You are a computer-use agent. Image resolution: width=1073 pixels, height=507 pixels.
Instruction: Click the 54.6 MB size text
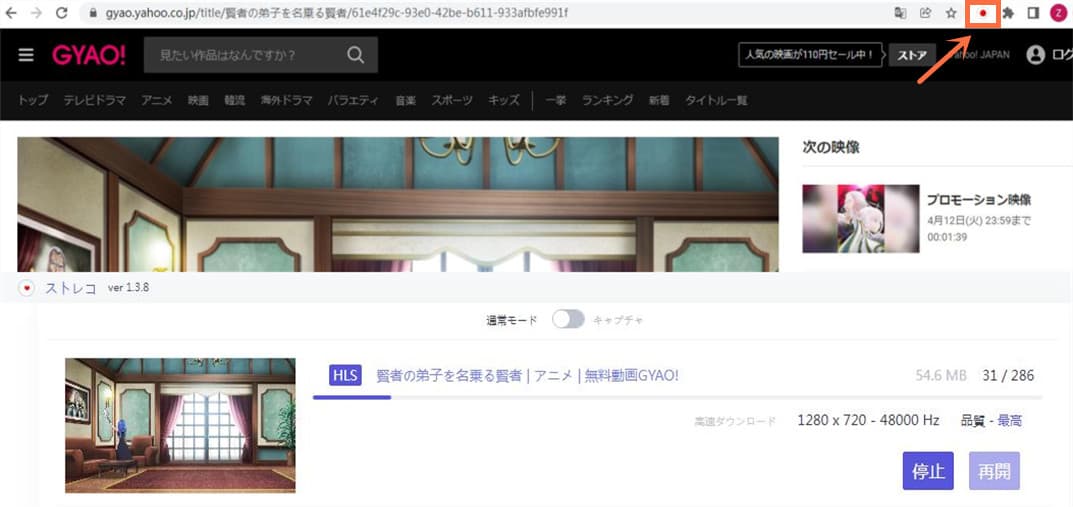(x=941, y=375)
